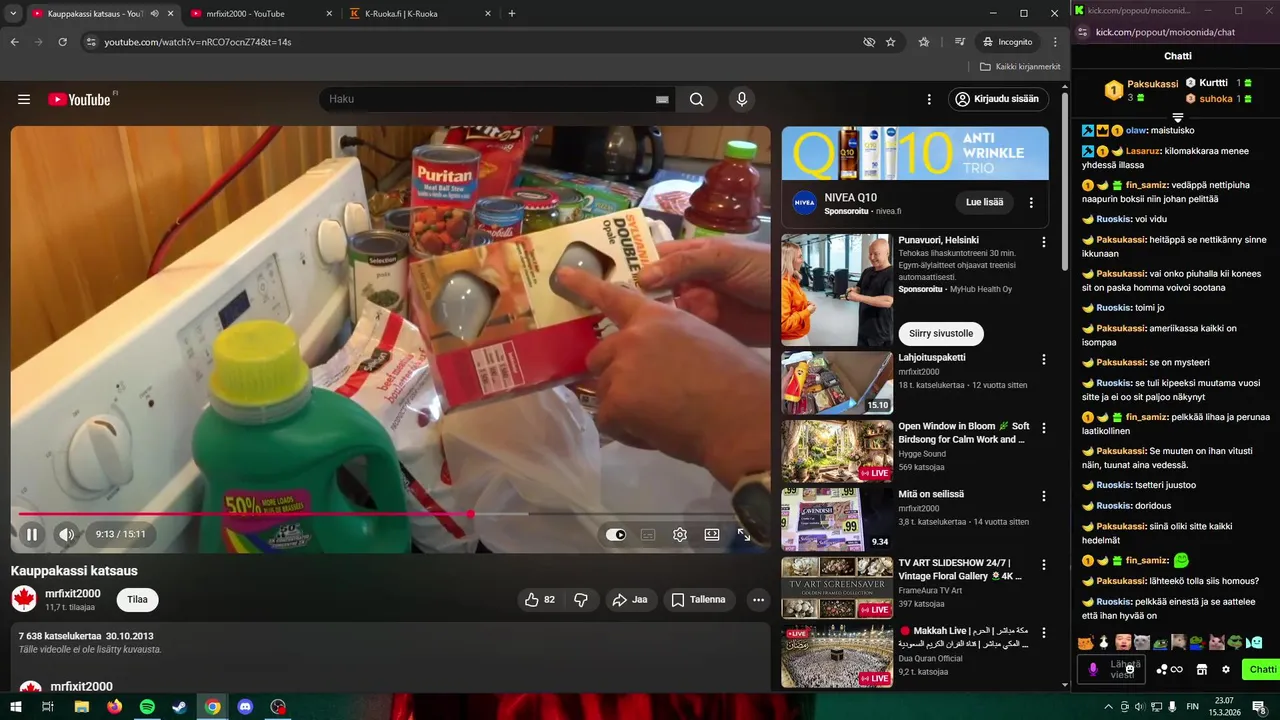The height and width of the screenshot is (720, 1280).
Task: Go to the YouTube home logo
Action: point(79,99)
